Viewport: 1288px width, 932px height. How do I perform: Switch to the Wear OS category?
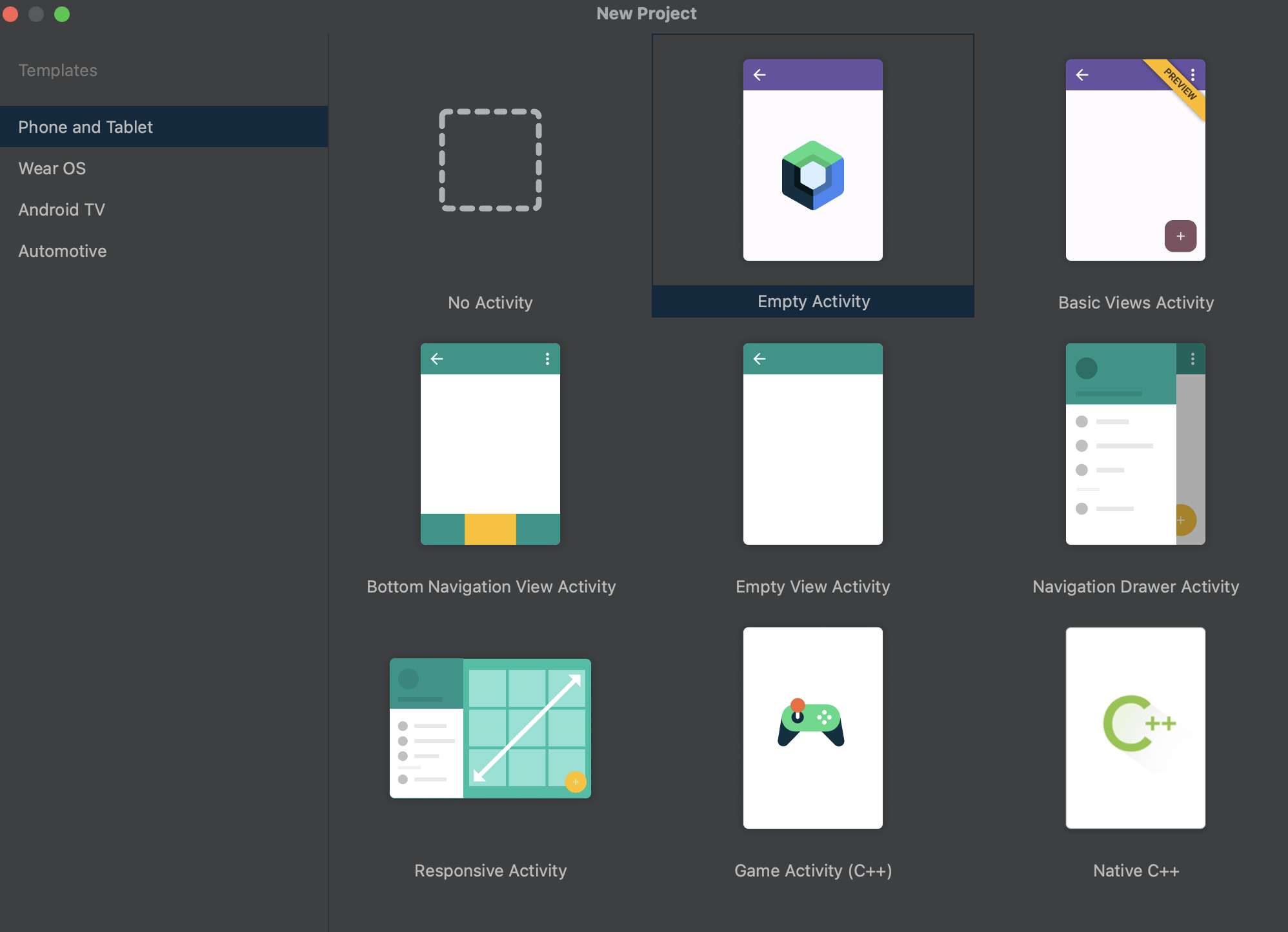click(51, 168)
